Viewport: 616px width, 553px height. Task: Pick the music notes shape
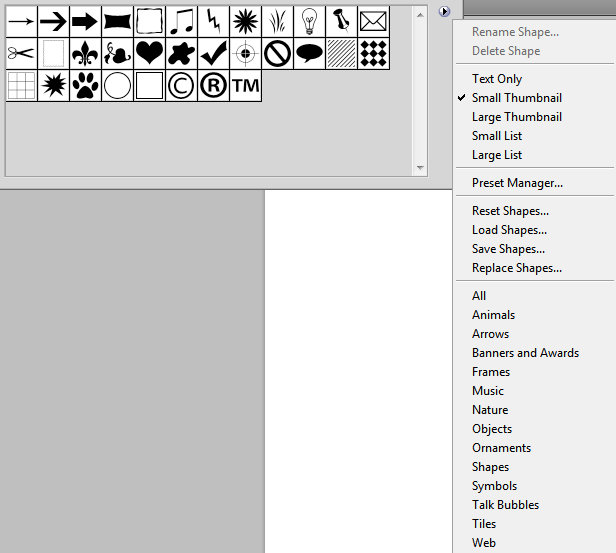pos(182,22)
